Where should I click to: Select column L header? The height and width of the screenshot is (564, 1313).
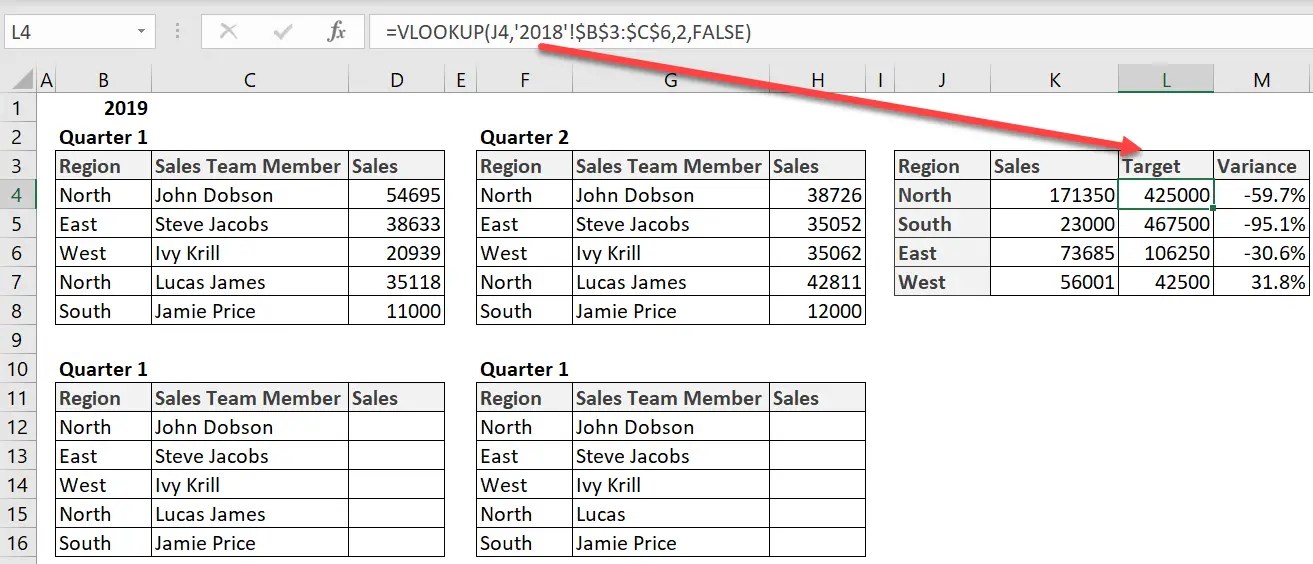click(x=1166, y=80)
